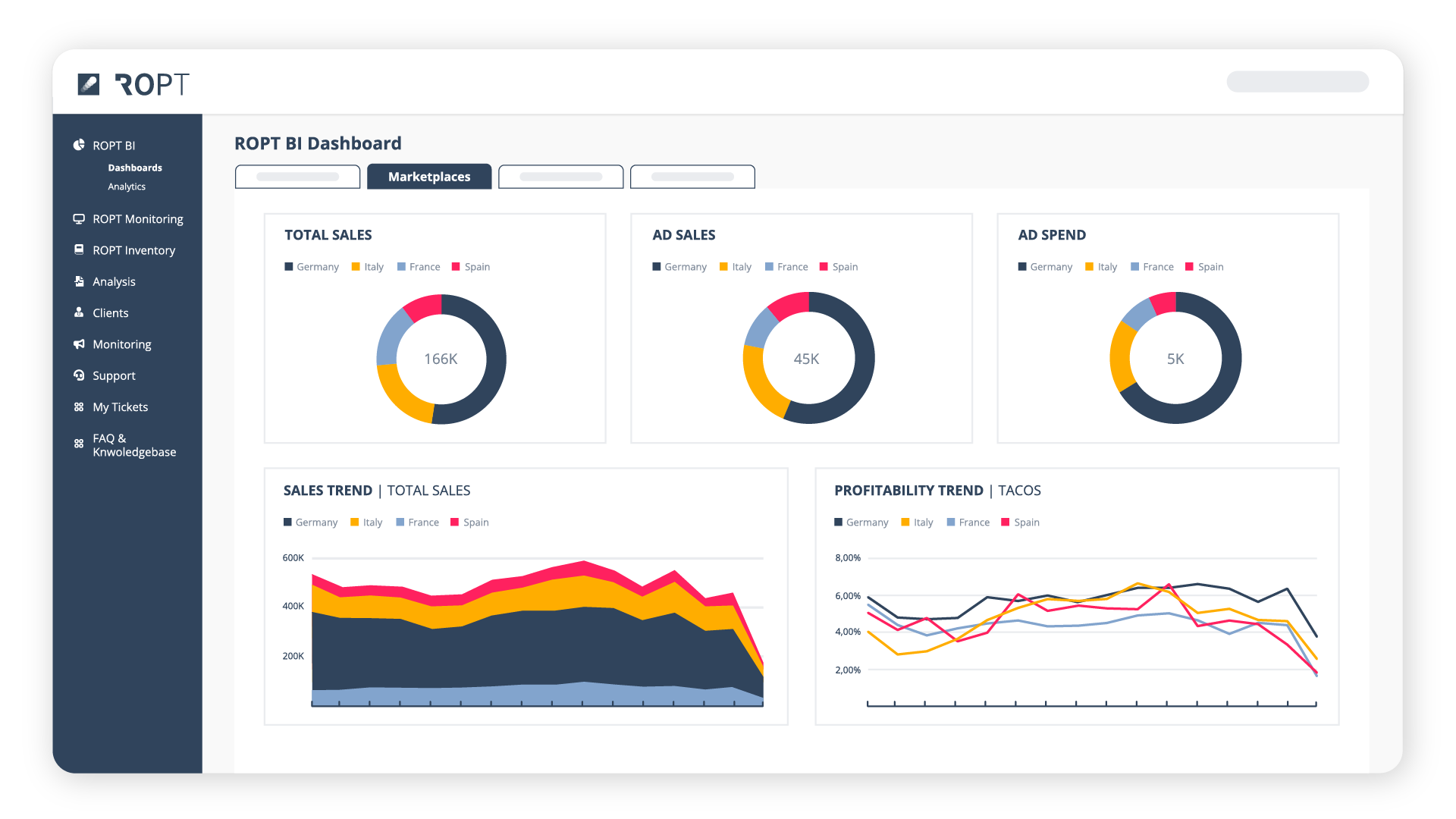Click the Analysis document icon
1456x819 pixels.
[x=79, y=281]
